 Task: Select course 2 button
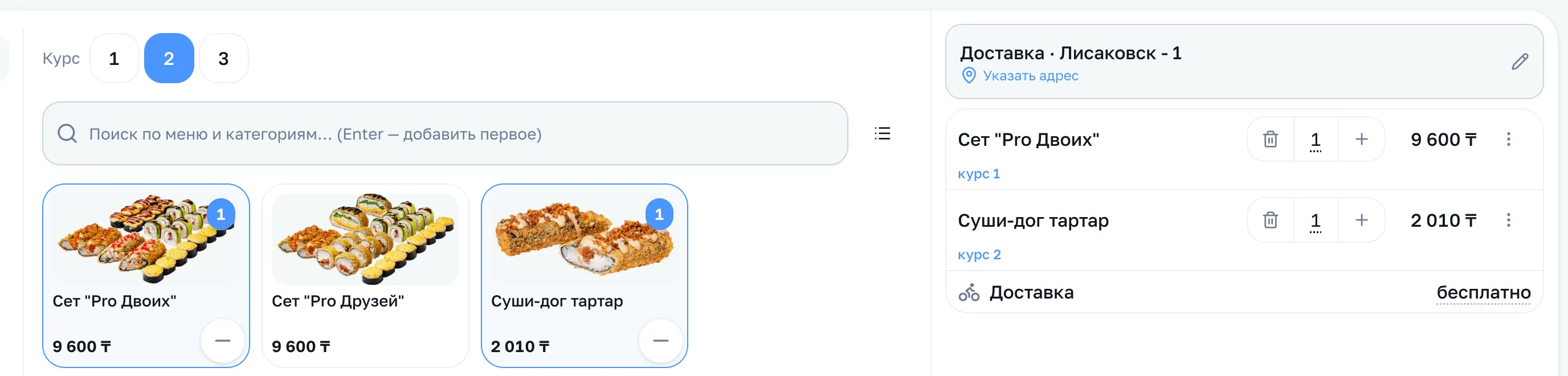point(169,59)
